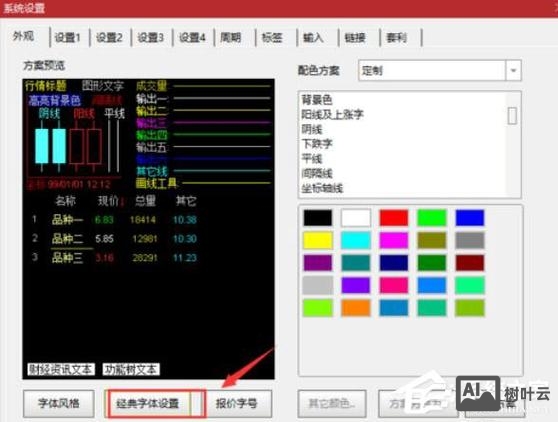
Task: Pick the maroon color swatch
Action: (x=470, y=263)
